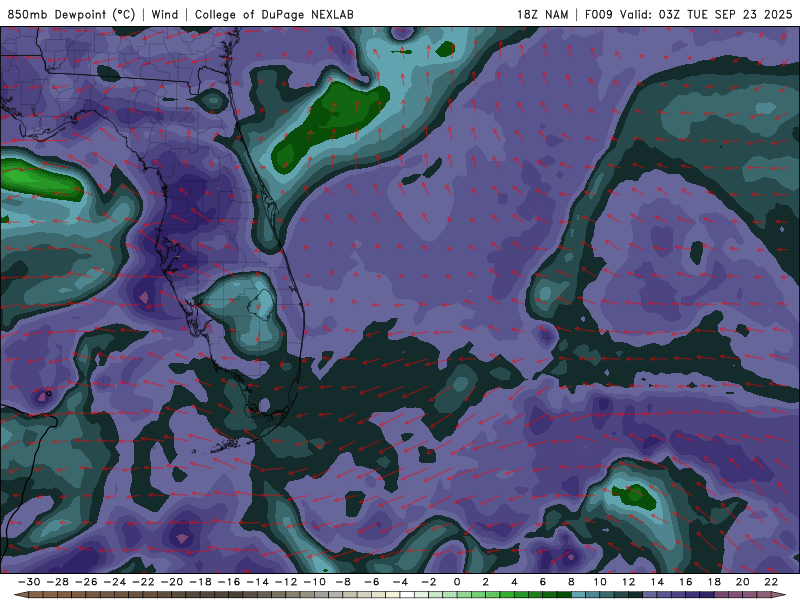The image size is (800, 600).
Task: Click the -10 value on the color scale
Action: 315,582
